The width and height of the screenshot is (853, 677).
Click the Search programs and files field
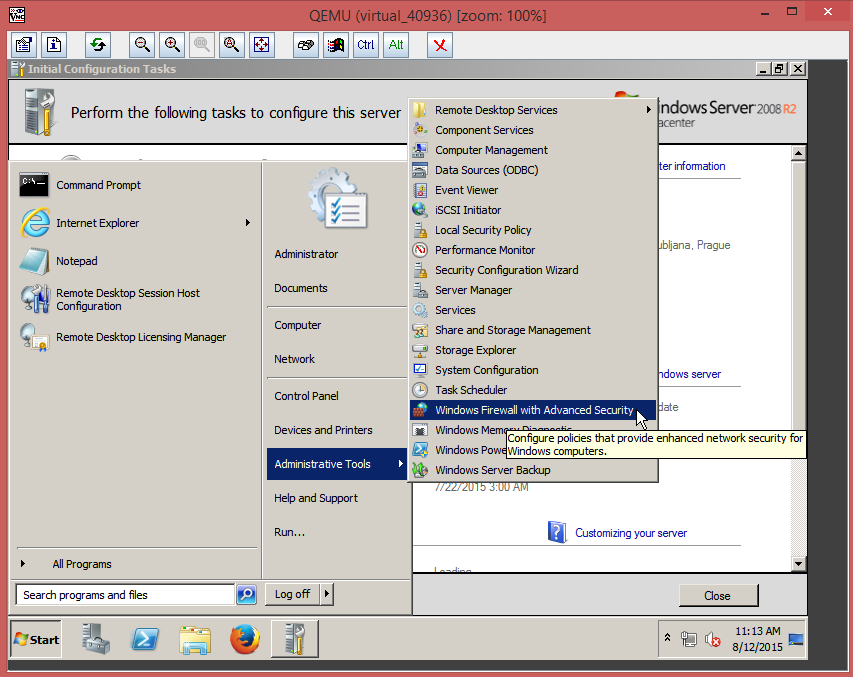click(126, 595)
